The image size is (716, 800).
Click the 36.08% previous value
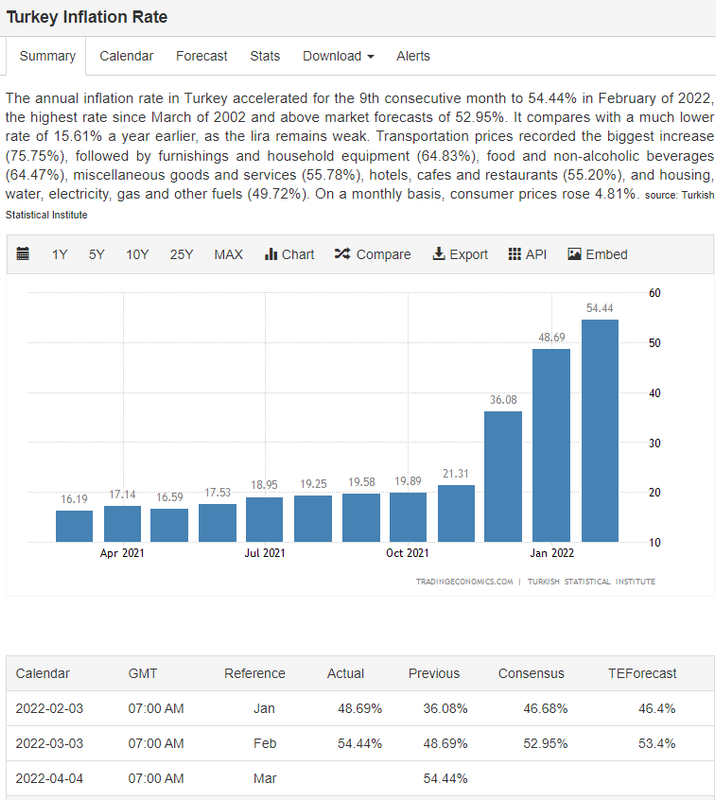[445, 709]
